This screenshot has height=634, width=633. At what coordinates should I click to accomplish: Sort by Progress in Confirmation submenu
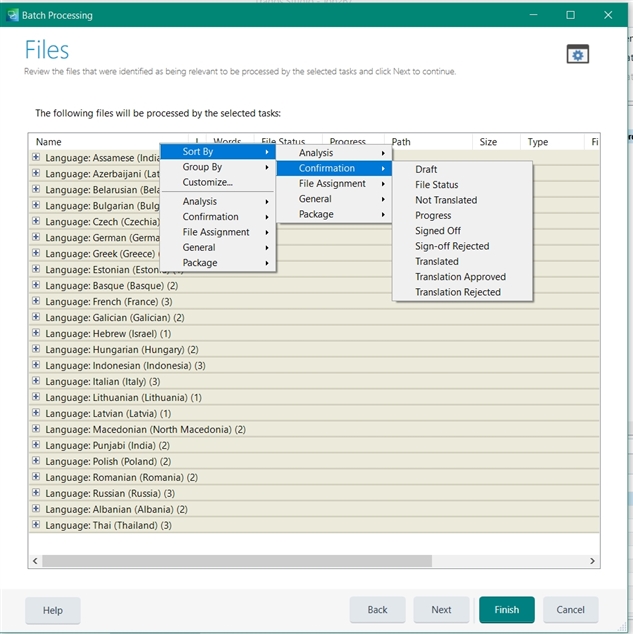(x=462, y=216)
